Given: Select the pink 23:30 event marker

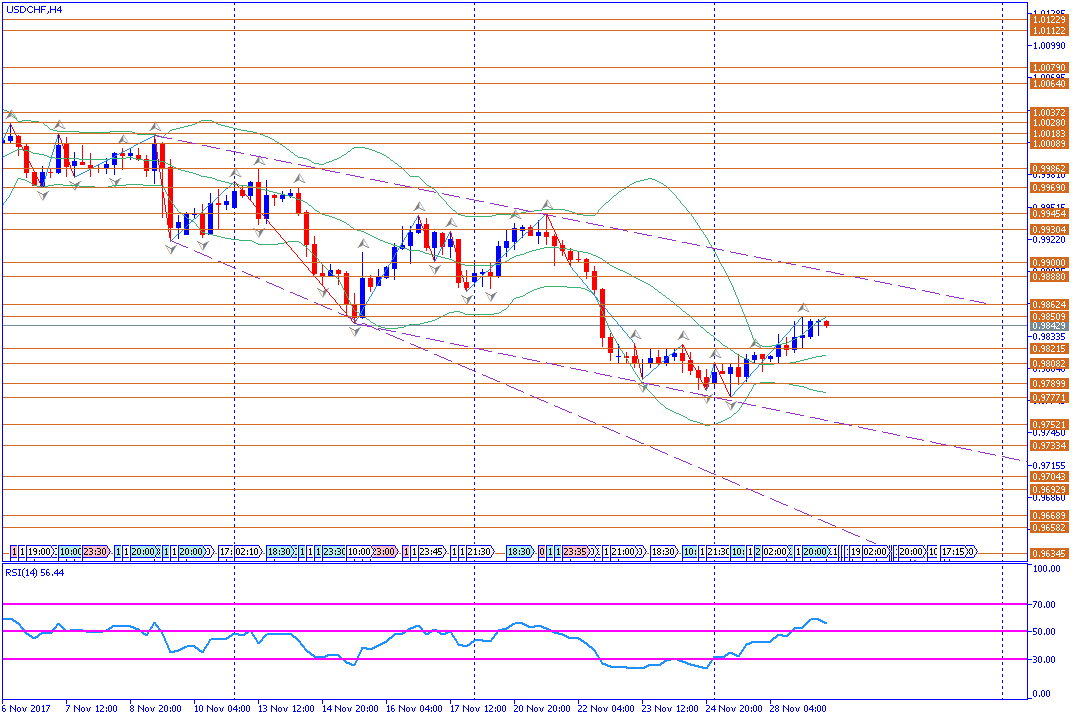Looking at the screenshot, I should pos(96,552).
